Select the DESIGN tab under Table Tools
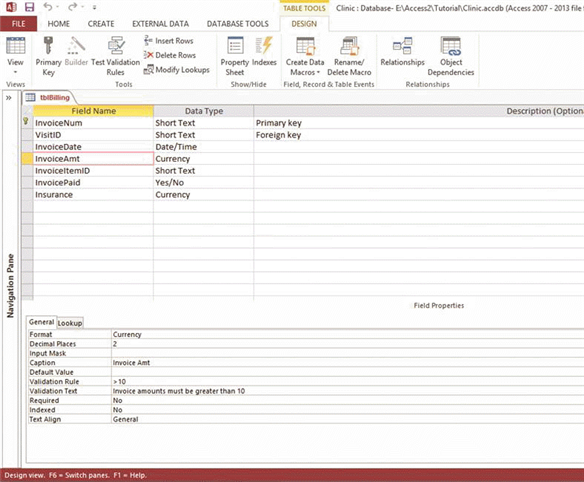 coord(304,24)
